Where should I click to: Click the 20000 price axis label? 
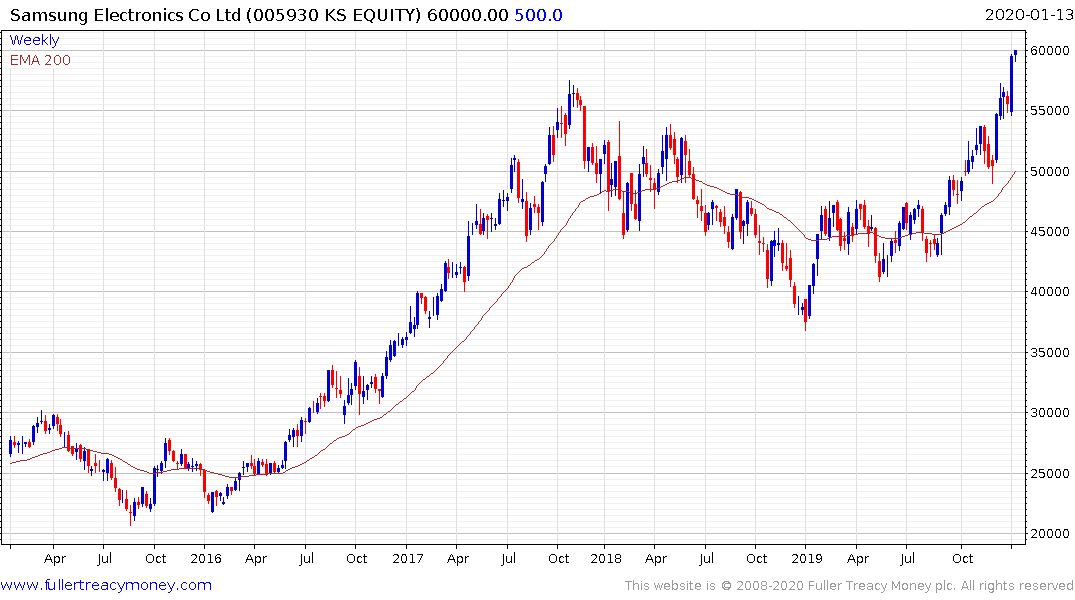click(x=1049, y=533)
